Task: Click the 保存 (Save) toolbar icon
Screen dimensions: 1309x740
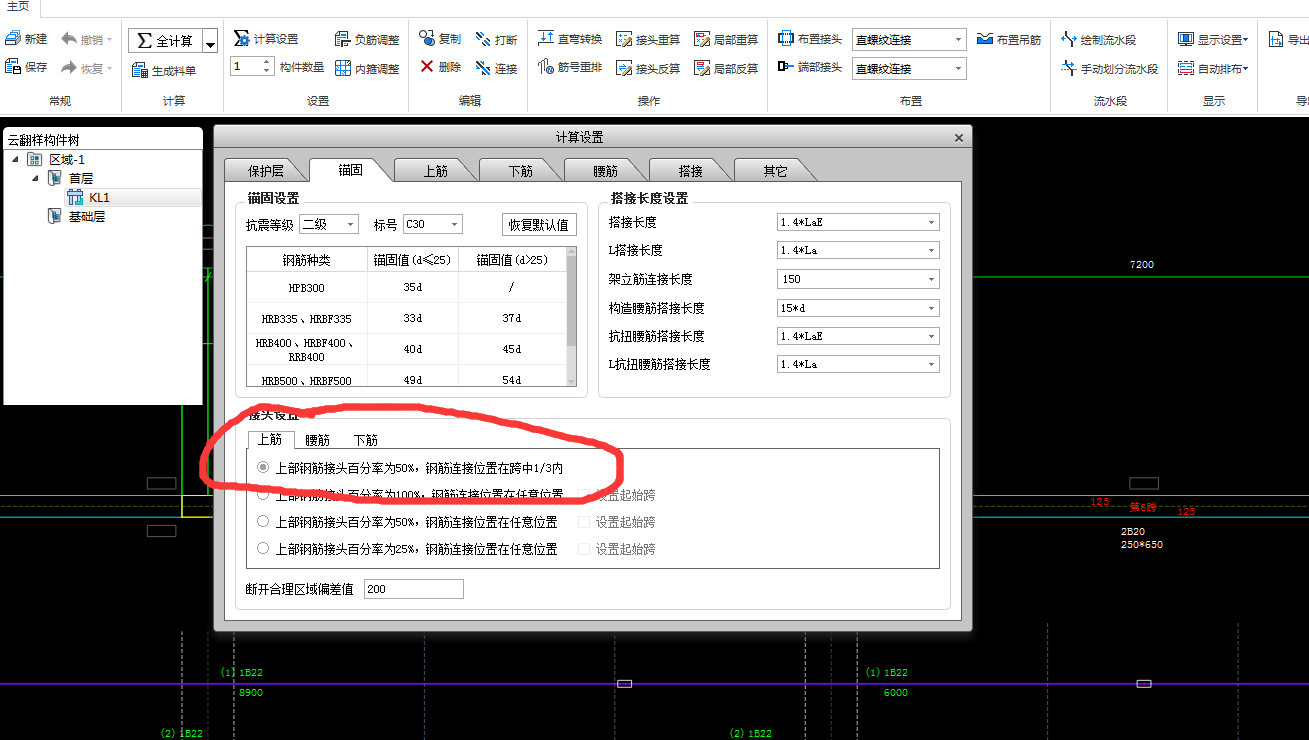Action: click(x=13, y=67)
